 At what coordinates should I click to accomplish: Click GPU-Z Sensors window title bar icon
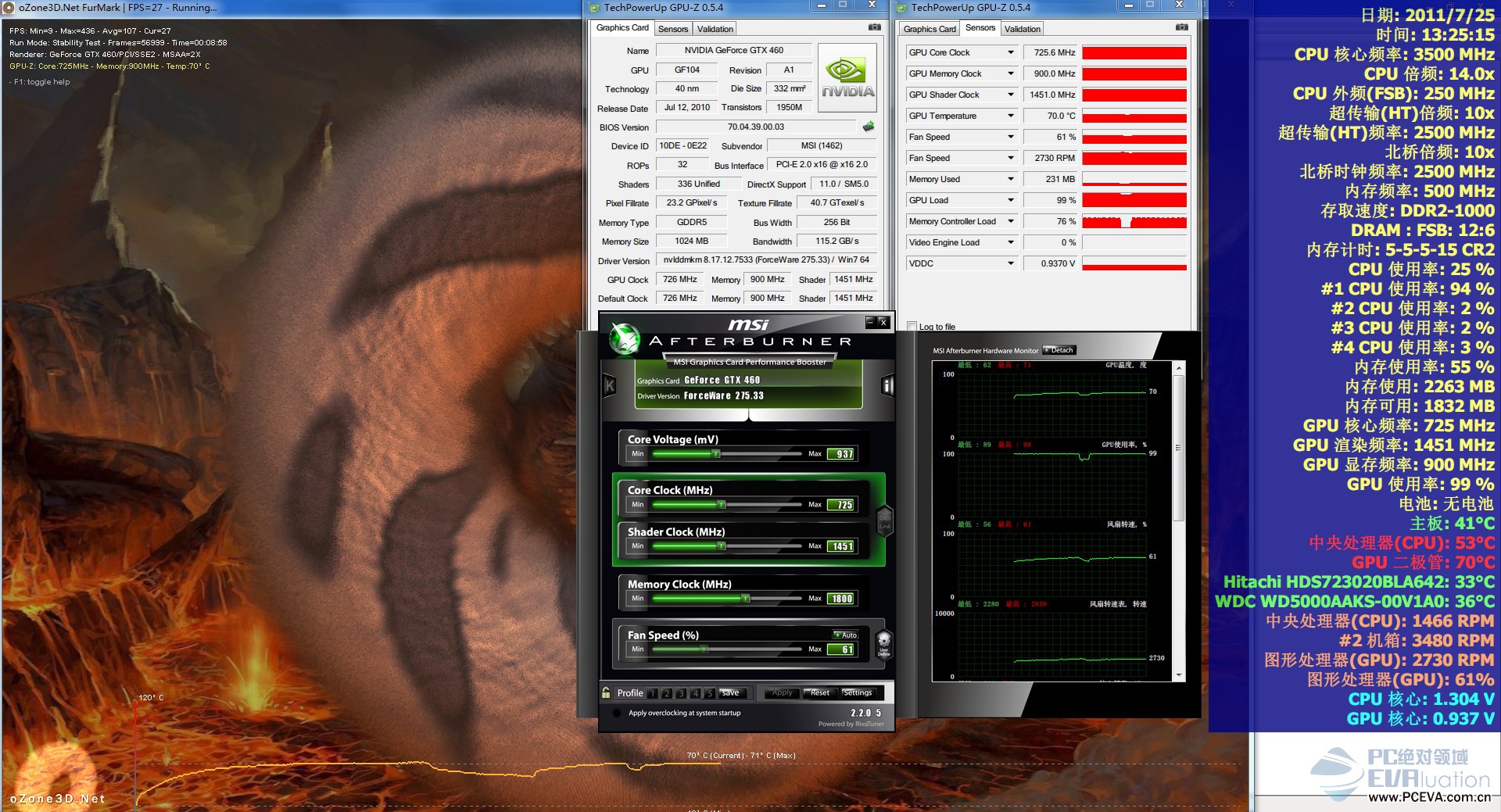click(x=901, y=8)
